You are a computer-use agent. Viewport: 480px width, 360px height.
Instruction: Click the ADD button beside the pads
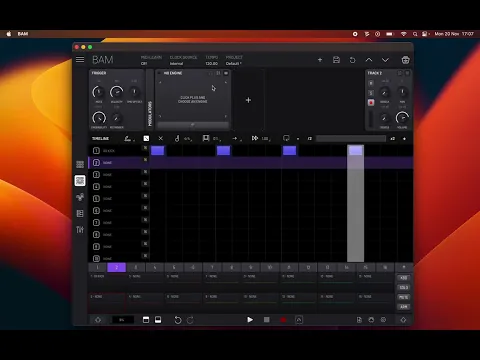[404, 278]
